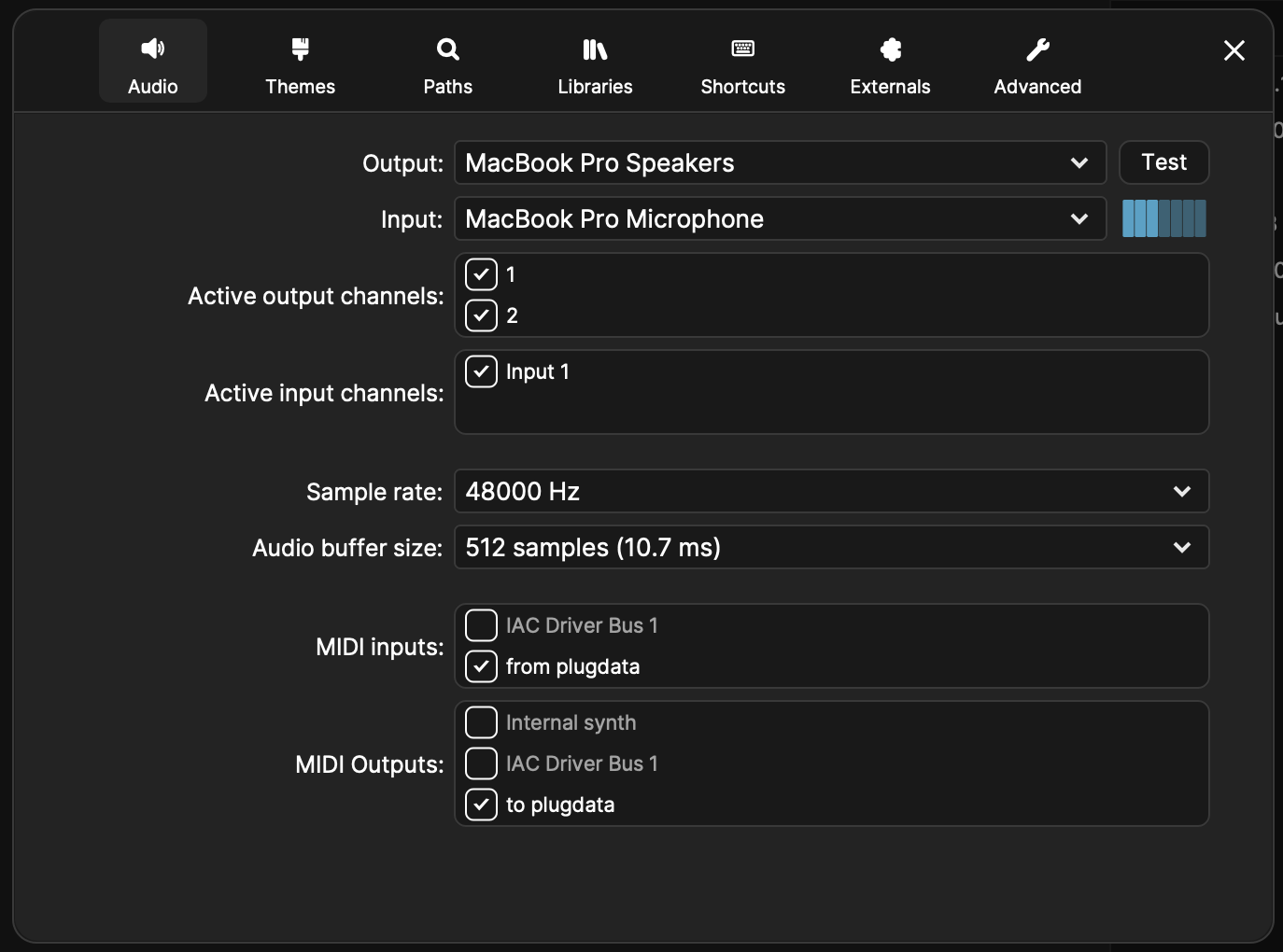Uncheck output channel 2

(x=481, y=315)
